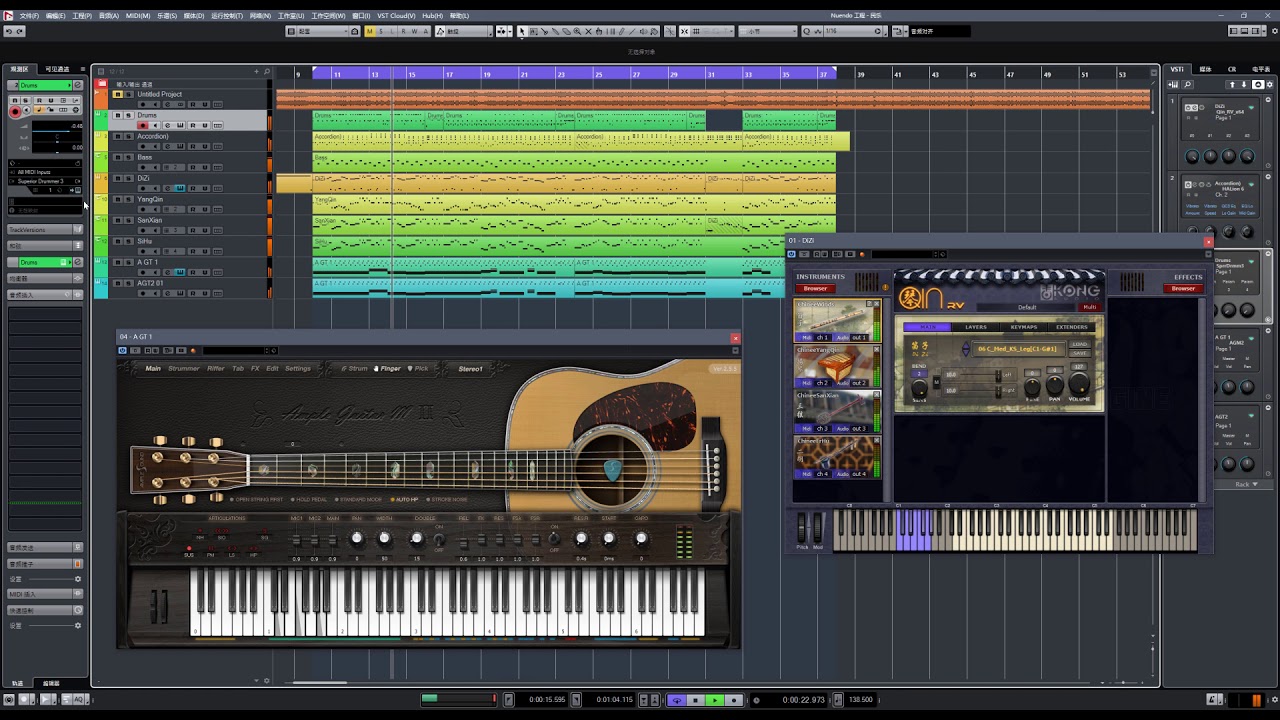The height and width of the screenshot is (720, 1280).
Task: Click the record enable button in the inspector
Action: [x=15, y=112]
